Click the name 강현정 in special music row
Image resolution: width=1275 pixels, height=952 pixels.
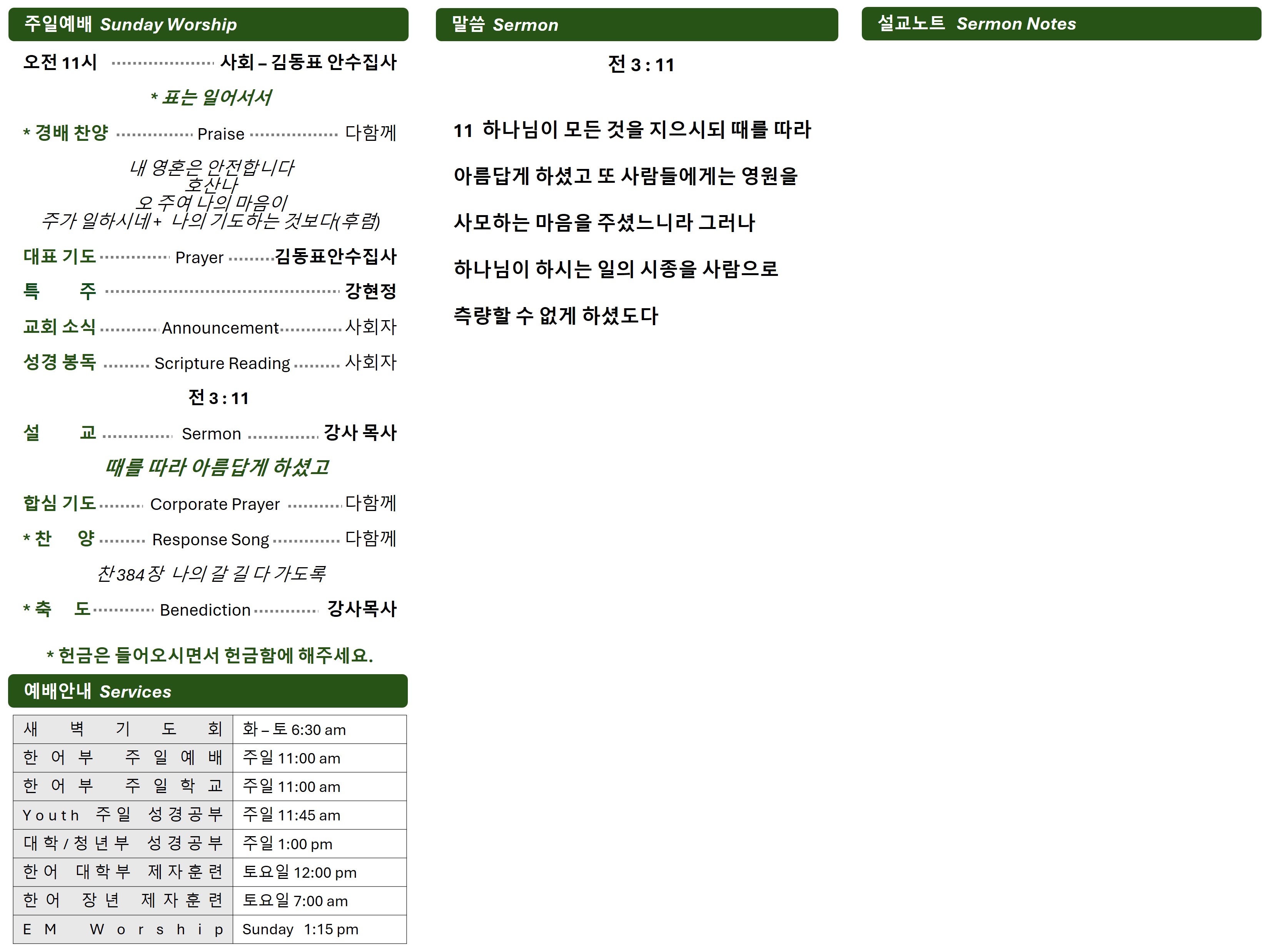point(370,291)
